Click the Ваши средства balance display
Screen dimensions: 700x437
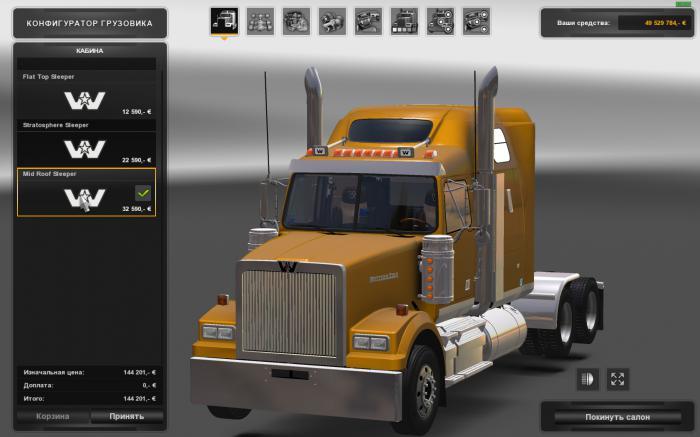click(x=616, y=22)
